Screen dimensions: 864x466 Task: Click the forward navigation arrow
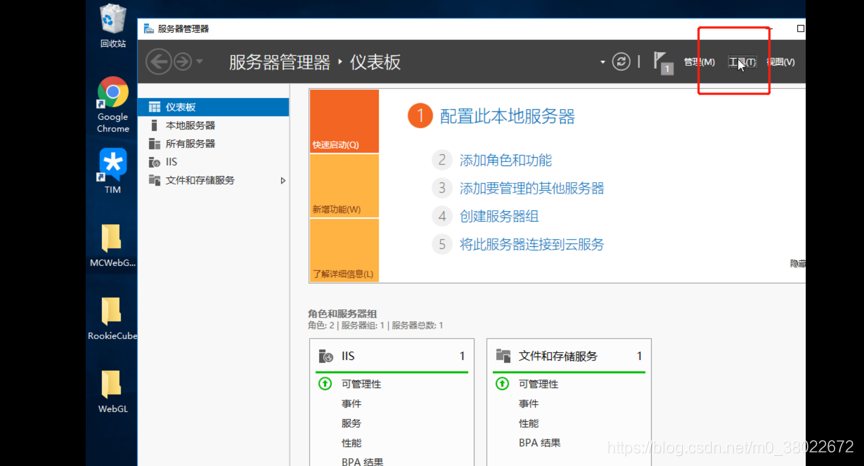[183, 62]
